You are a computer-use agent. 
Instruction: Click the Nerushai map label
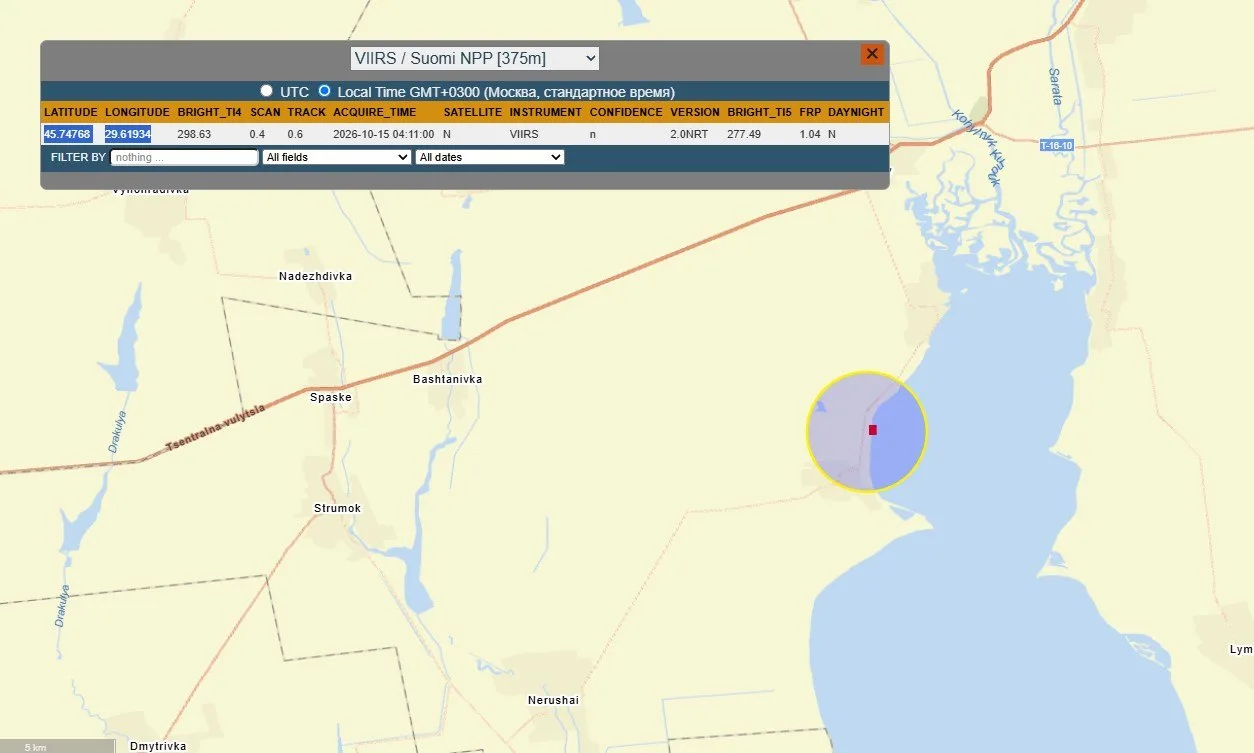[554, 700]
